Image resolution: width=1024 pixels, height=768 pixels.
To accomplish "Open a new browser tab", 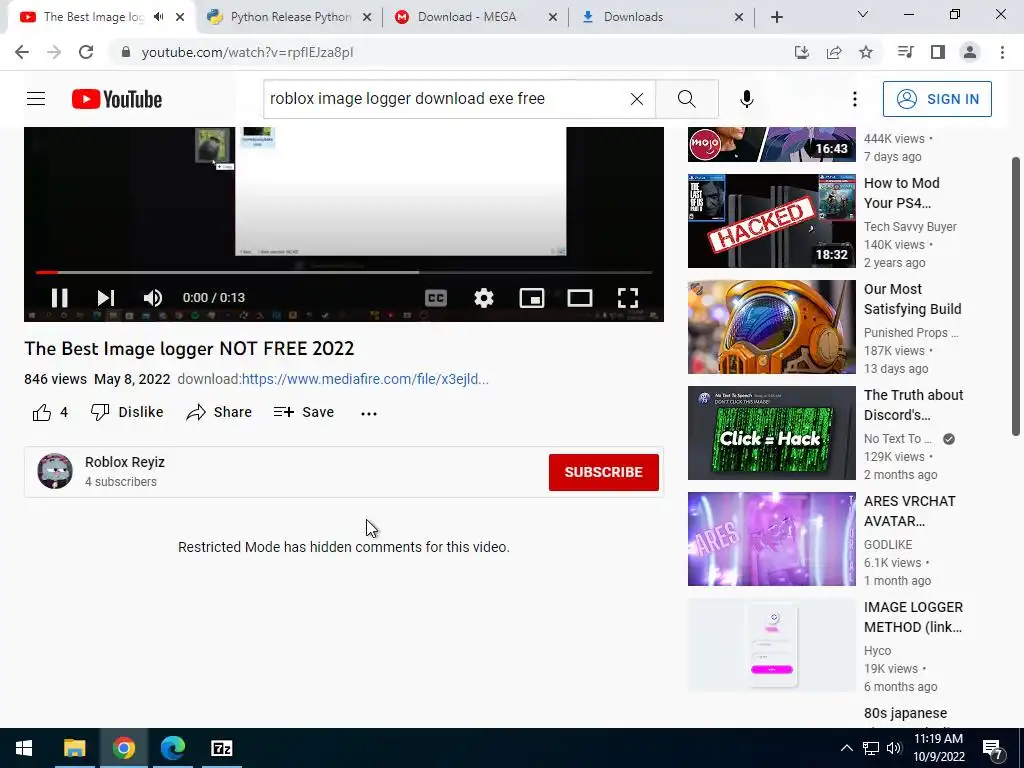I will pyautogui.click(x=776, y=17).
